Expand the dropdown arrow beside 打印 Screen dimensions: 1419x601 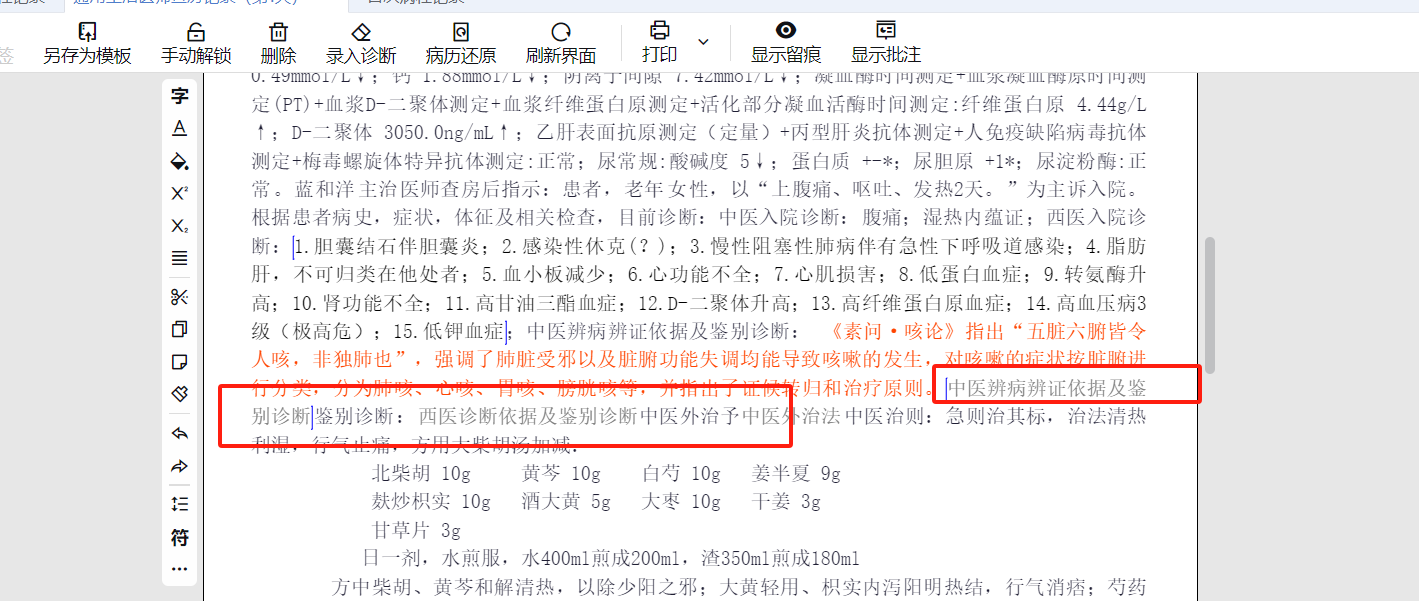[703, 42]
